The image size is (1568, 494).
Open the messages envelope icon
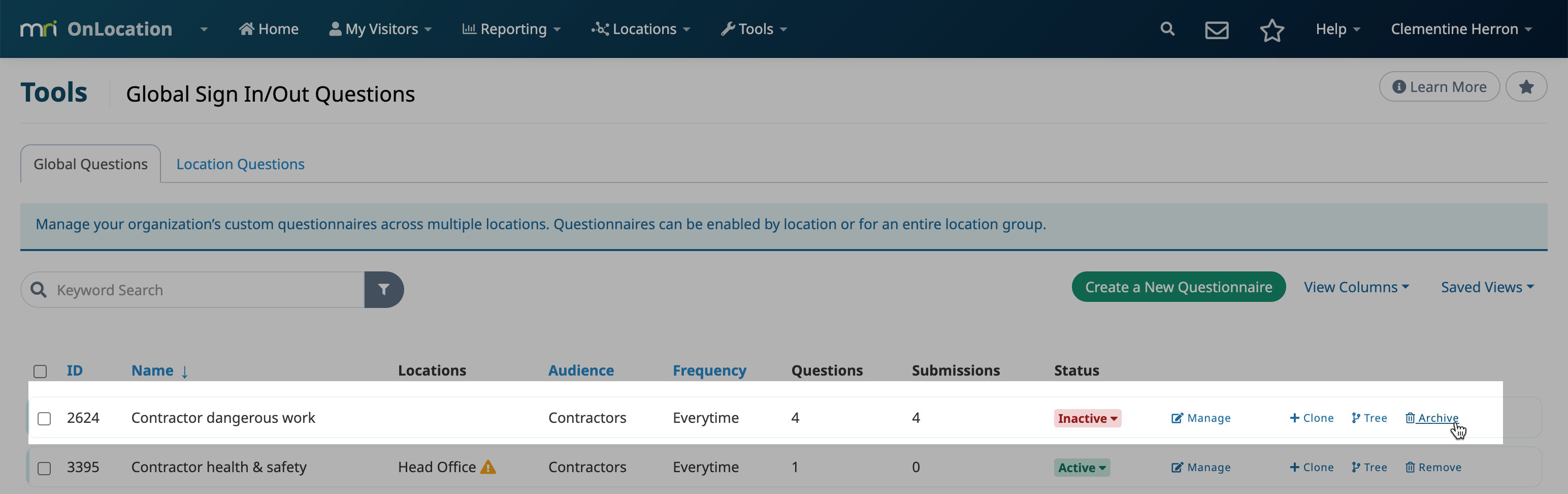point(1216,29)
